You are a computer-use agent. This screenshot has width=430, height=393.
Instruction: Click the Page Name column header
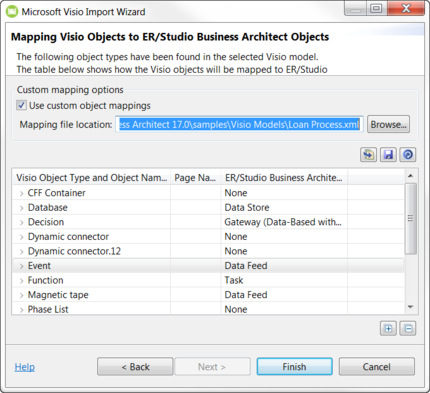click(x=196, y=178)
